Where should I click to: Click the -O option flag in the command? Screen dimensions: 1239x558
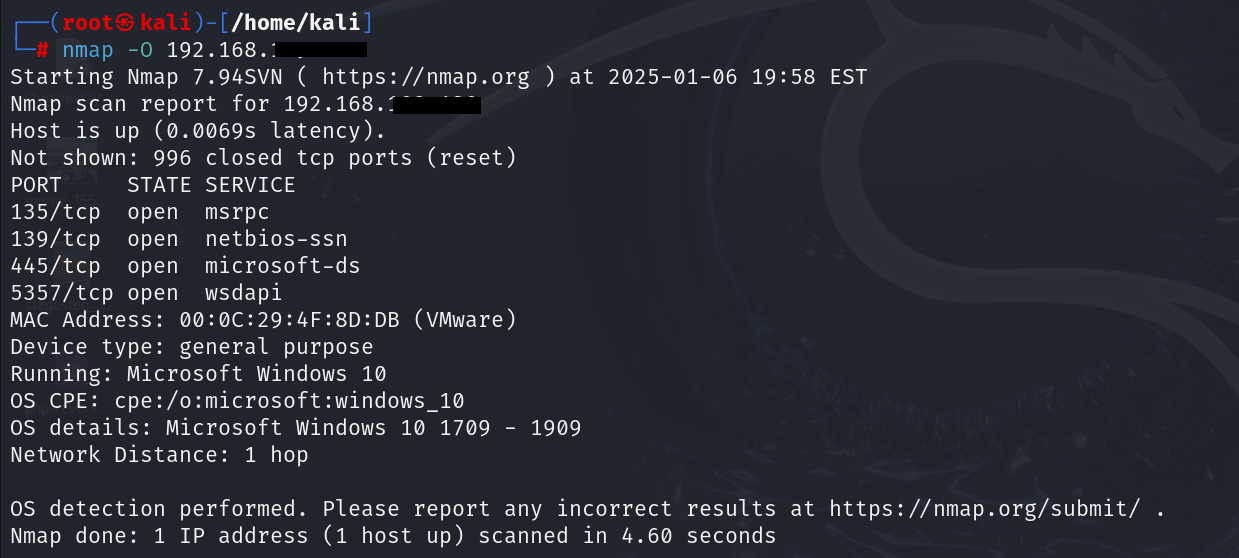click(140, 50)
